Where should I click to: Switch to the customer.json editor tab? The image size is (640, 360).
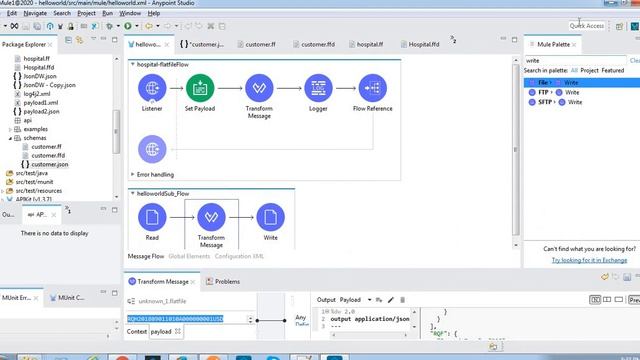[x=202, y=44]
